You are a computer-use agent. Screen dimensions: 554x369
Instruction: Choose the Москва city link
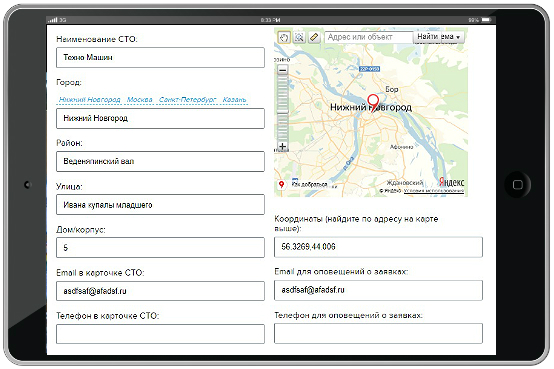click(140, 100)
